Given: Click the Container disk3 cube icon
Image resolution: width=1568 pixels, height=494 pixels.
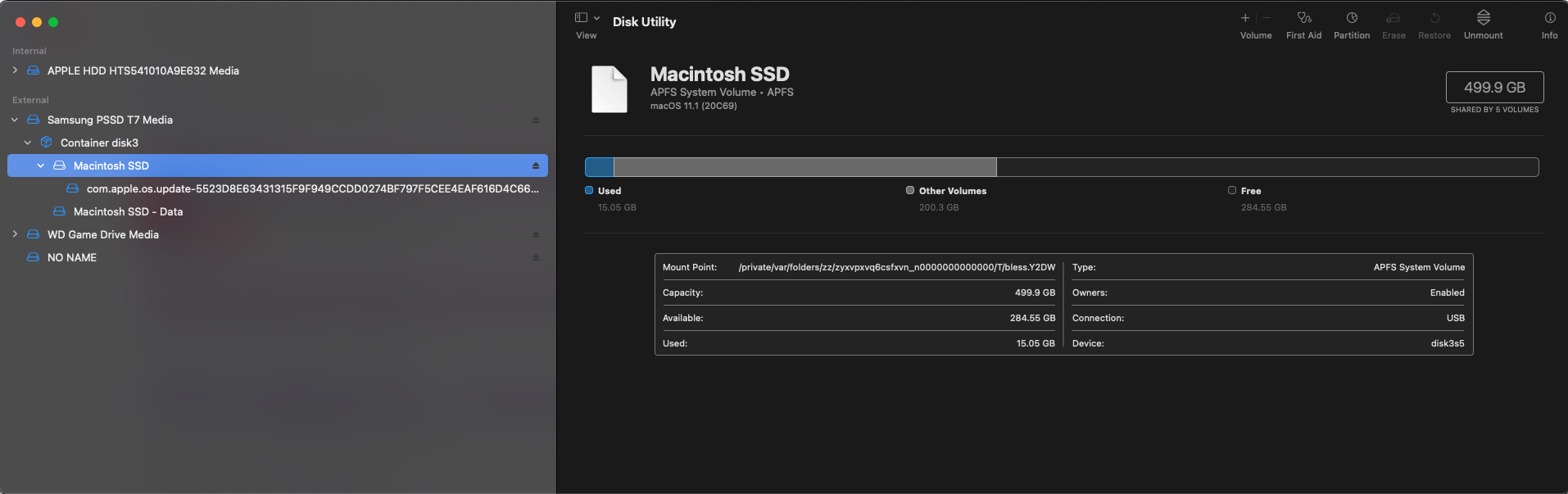Looking at the screenshot, I should (x=47, y=143).
